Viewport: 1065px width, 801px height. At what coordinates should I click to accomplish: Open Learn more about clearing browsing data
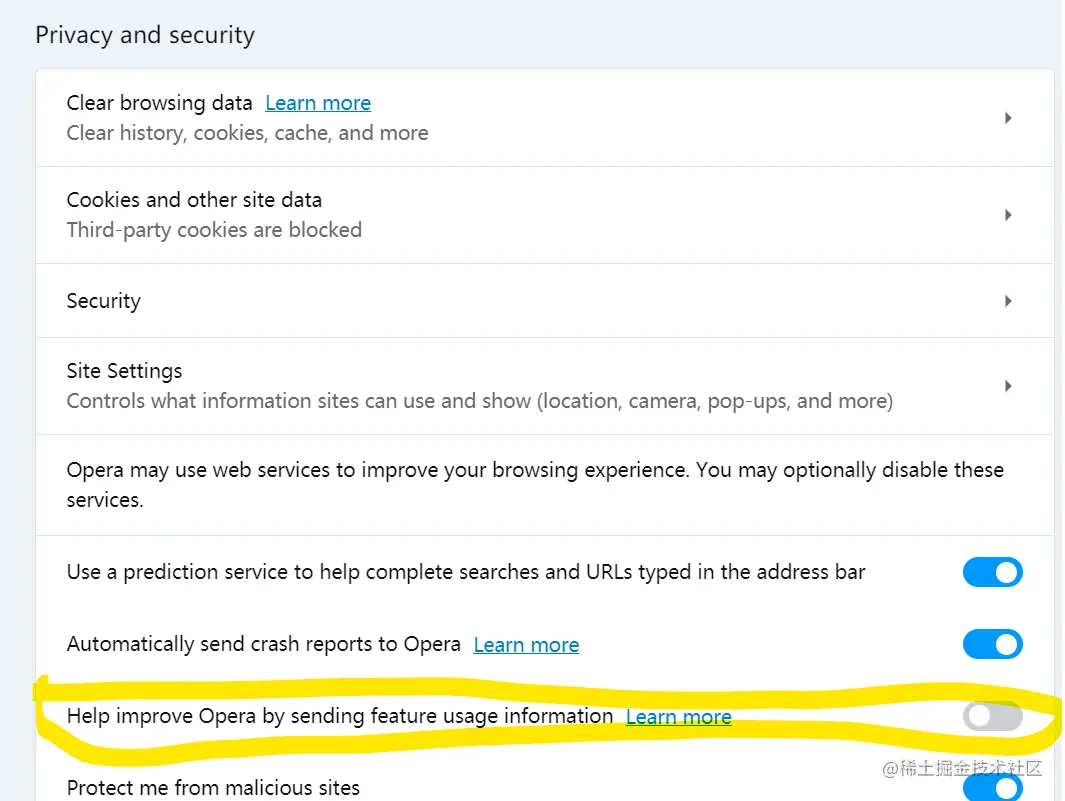point(318,103)
